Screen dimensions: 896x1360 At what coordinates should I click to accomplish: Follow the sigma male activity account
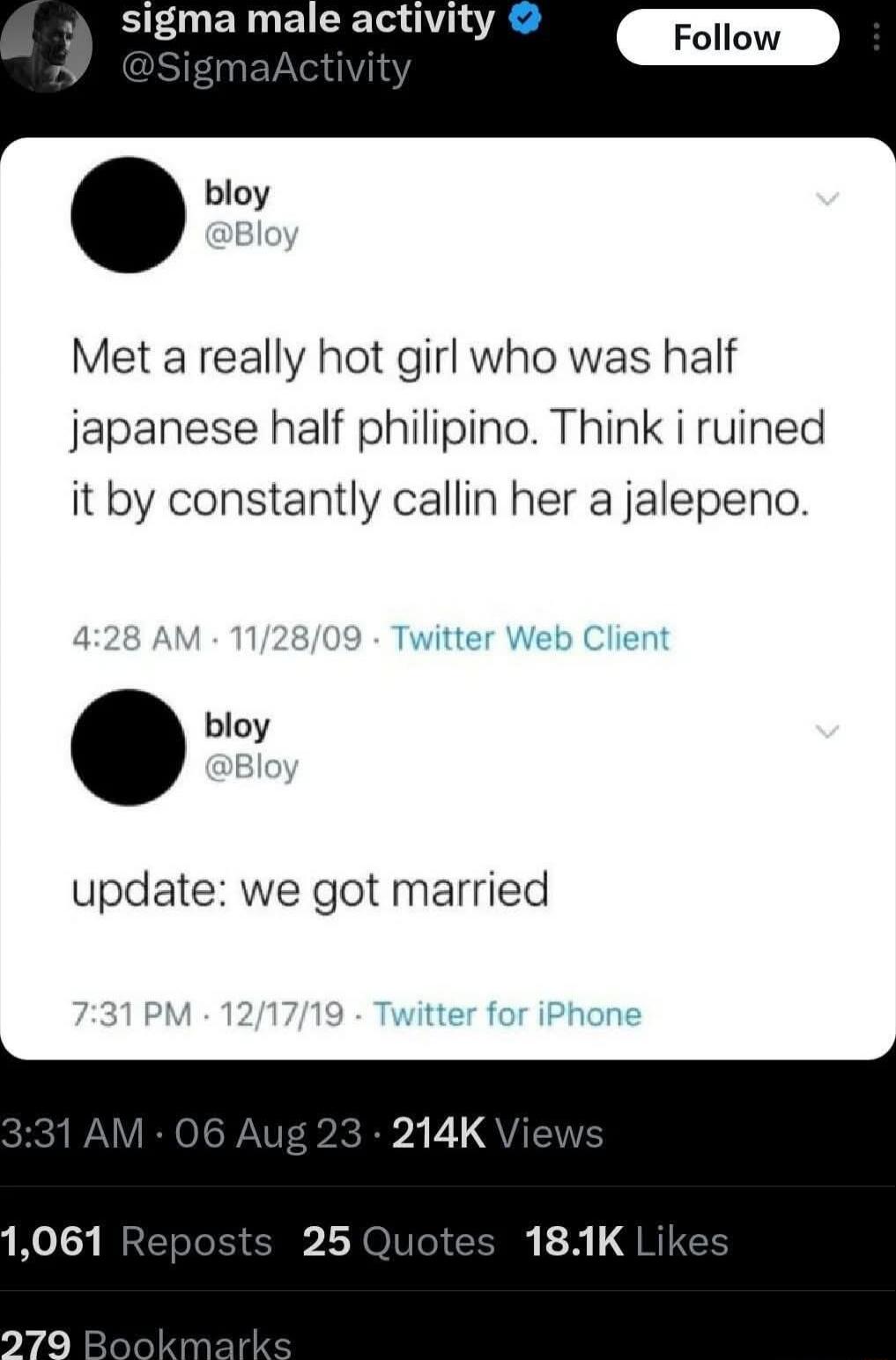point(728,37)
